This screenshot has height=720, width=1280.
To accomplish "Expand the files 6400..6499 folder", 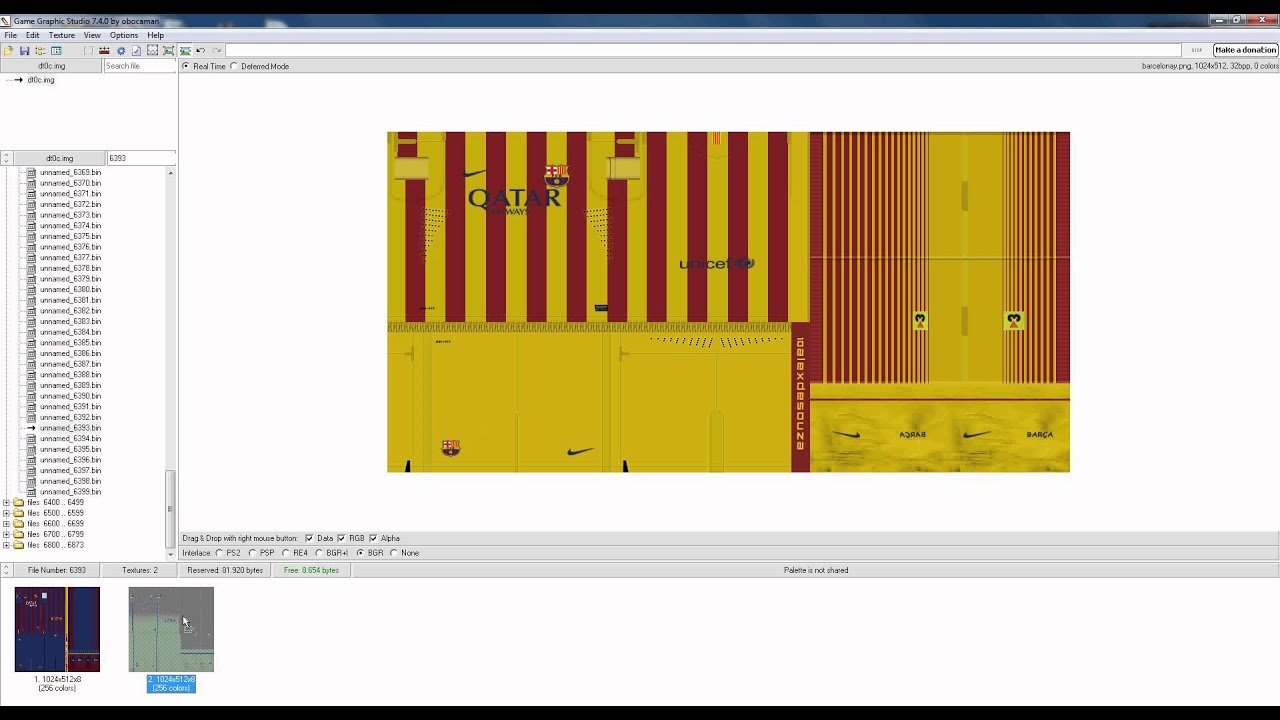I will pos(6,502).
